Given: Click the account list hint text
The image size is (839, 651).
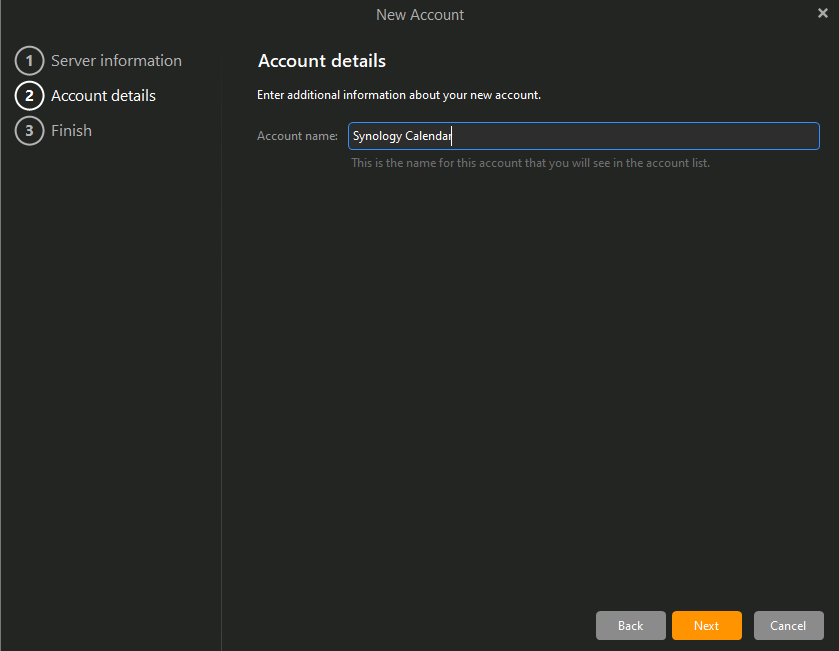Looking at the screenshot, I should (530, 163).
